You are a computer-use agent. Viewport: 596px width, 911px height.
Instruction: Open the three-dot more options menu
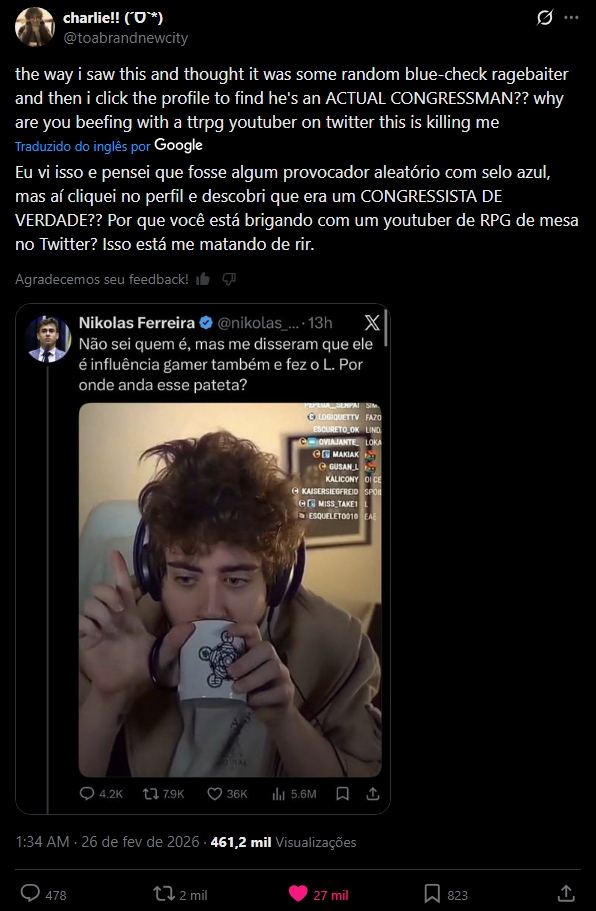coord(572,17)
